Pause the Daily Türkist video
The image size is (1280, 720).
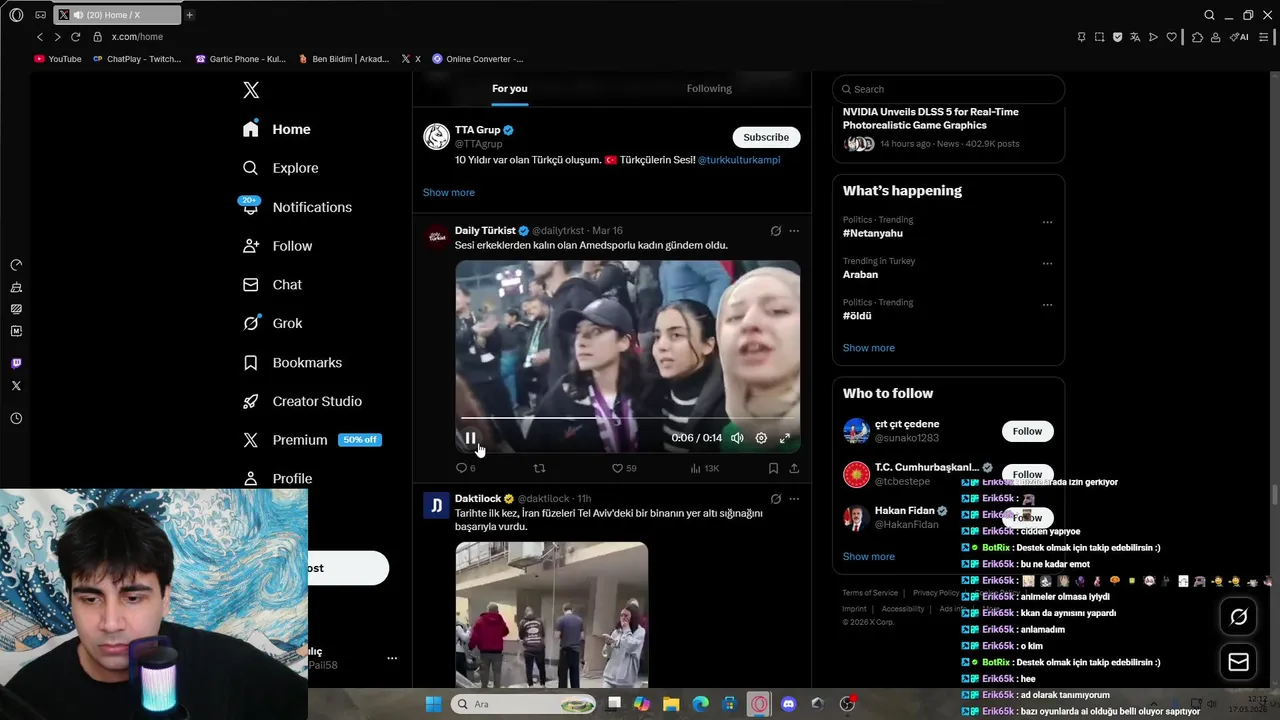[x=470, y=438]
